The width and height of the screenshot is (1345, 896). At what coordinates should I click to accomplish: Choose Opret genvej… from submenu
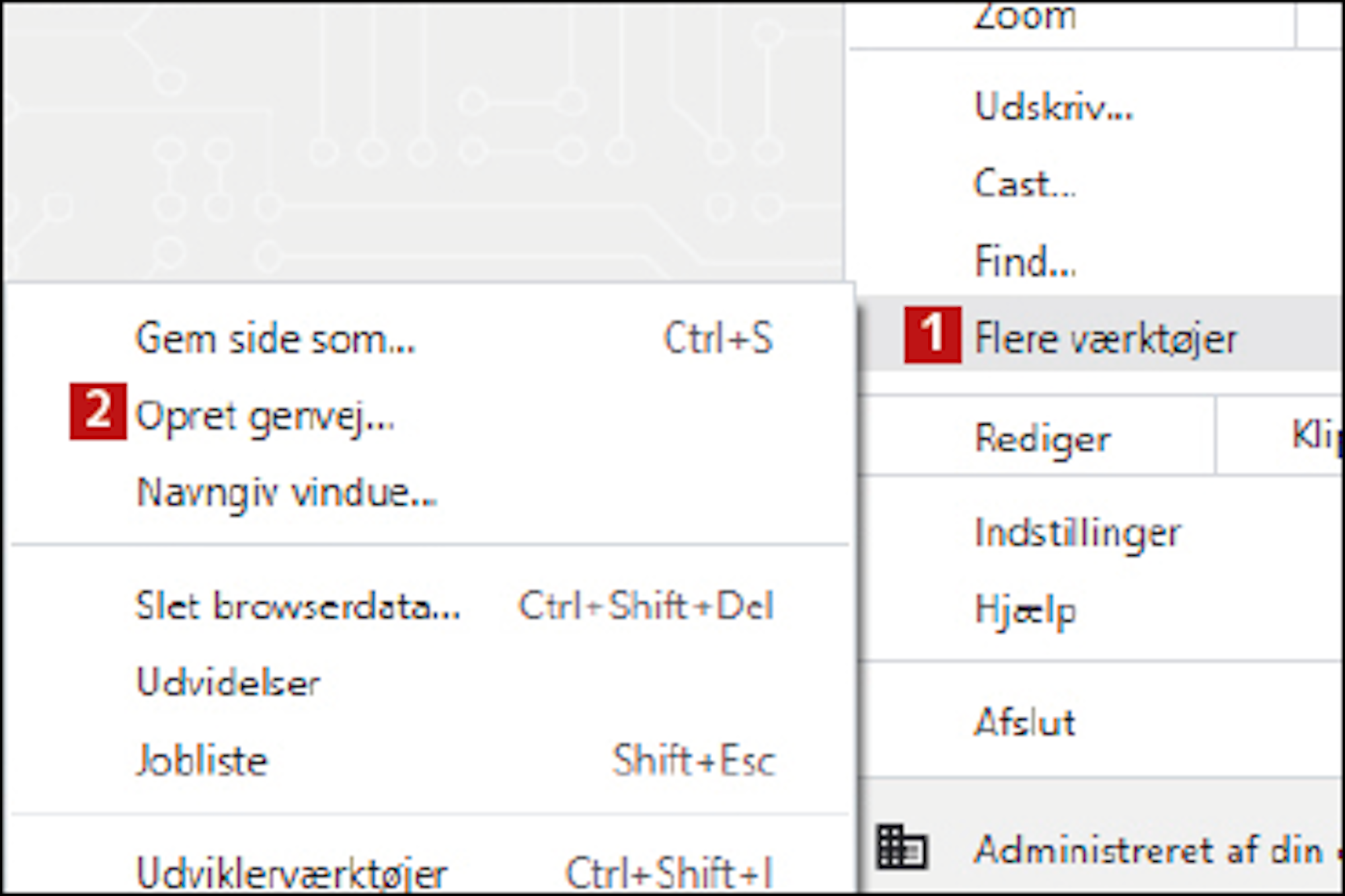coord(430,415)
